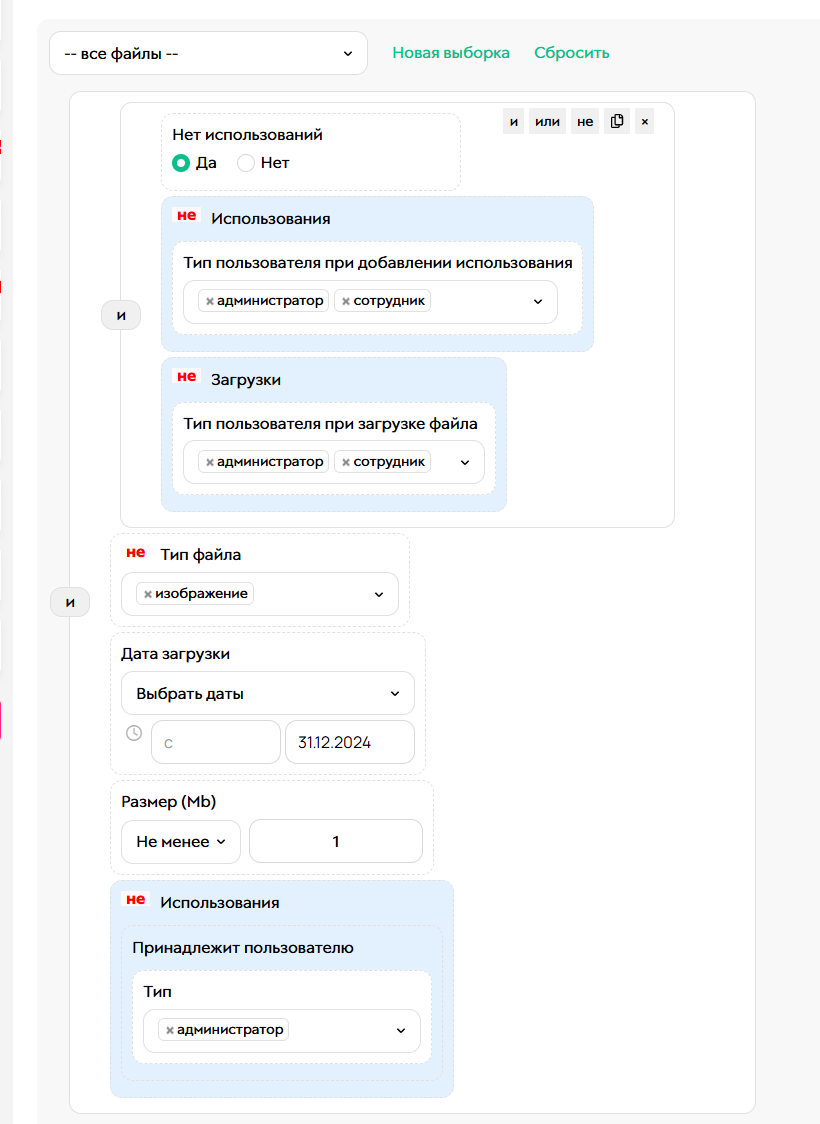The image size is (820, 1124).
Task: Remove 'администратор' tag under Принадлежит пользователю
Action: click(x=170, y=1030)
